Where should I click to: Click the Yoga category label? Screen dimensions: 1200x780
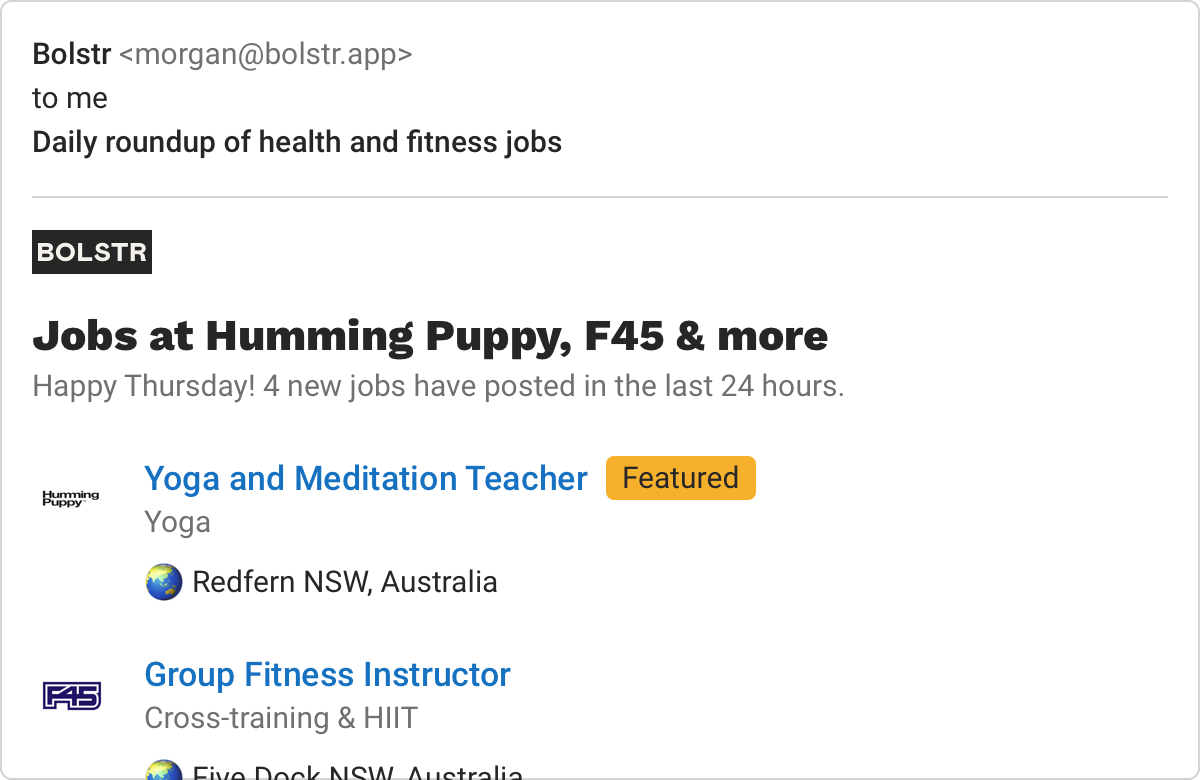178,522
